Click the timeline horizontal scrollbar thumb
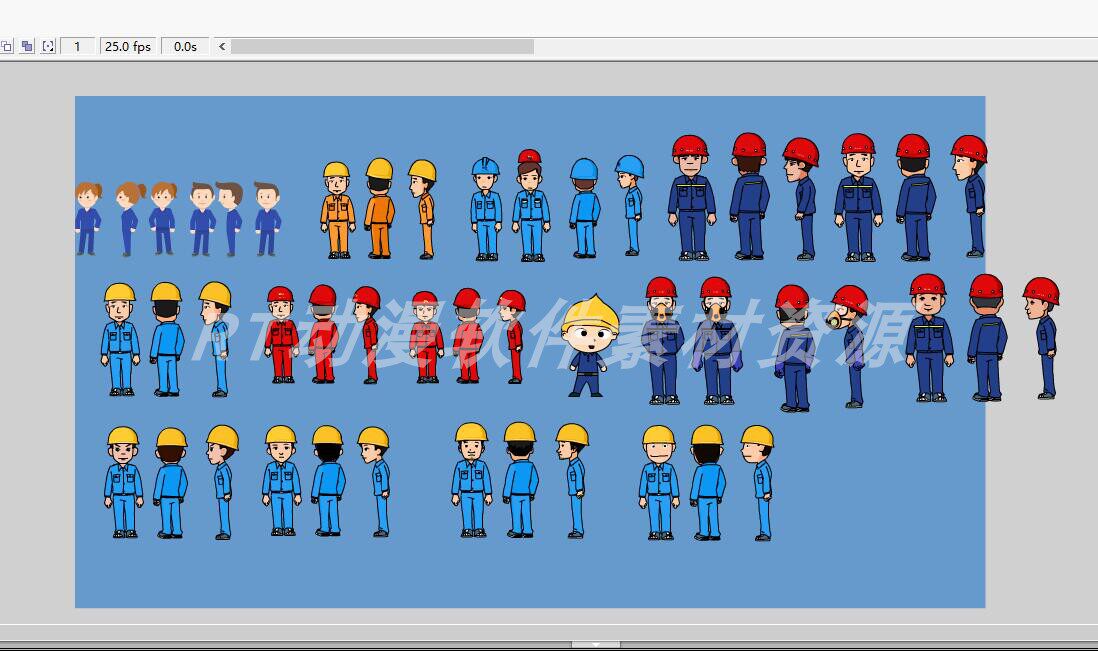This screenshot has height=651, width=1098. pyautogui.click(x=382, y=46)
